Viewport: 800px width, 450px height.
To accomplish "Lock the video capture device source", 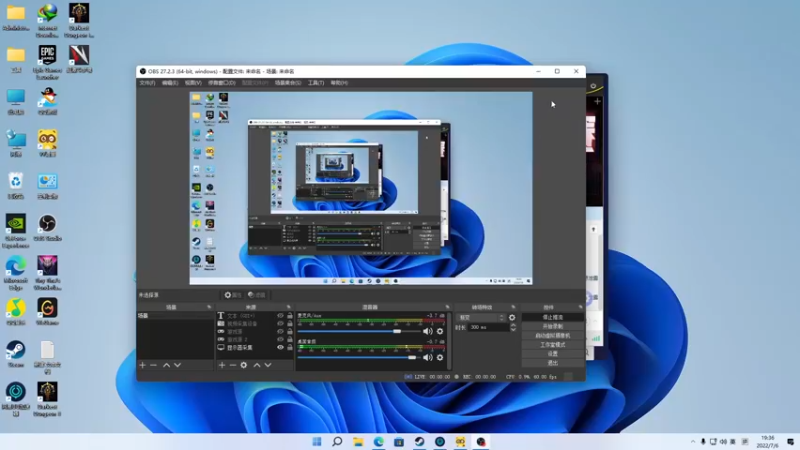I will pyautogui.click(x=290, y=323).
